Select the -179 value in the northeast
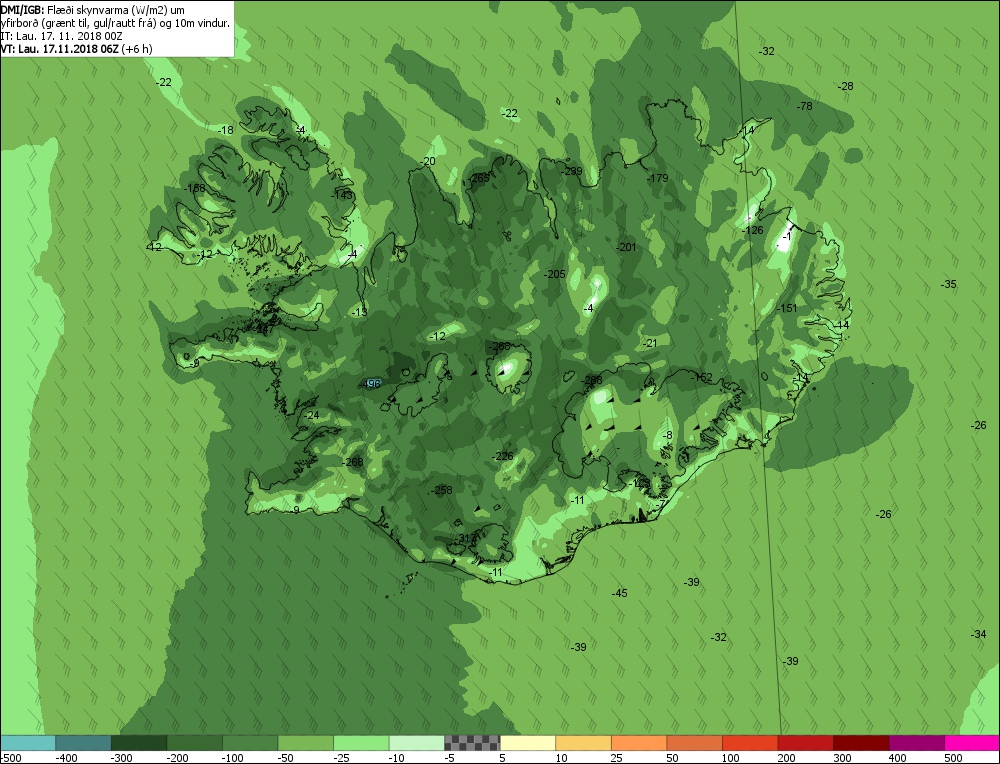The height and width of the screenshot is (764, 1000). click(x=658, y=178)
